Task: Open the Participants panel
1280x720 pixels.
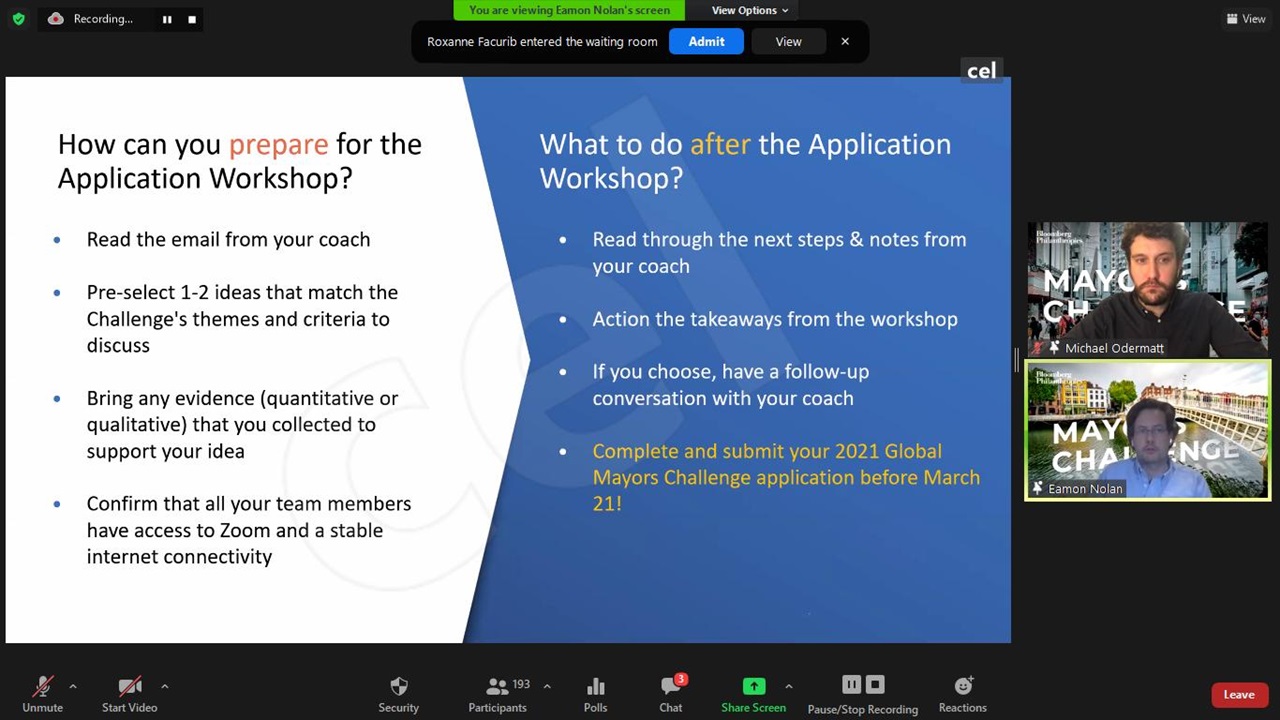Action: click(497, 686)
